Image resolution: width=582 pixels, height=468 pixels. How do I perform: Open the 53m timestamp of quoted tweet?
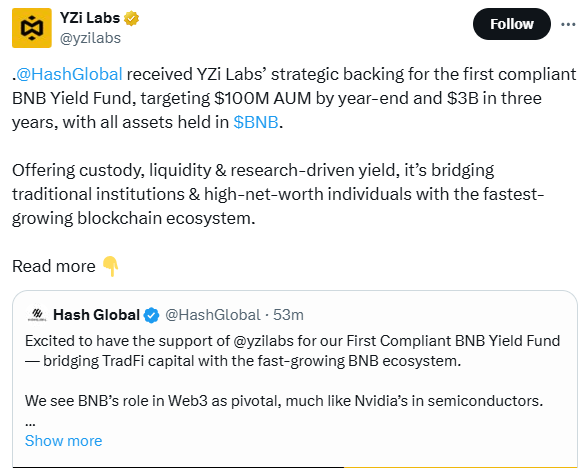click(x=288, y=315)
